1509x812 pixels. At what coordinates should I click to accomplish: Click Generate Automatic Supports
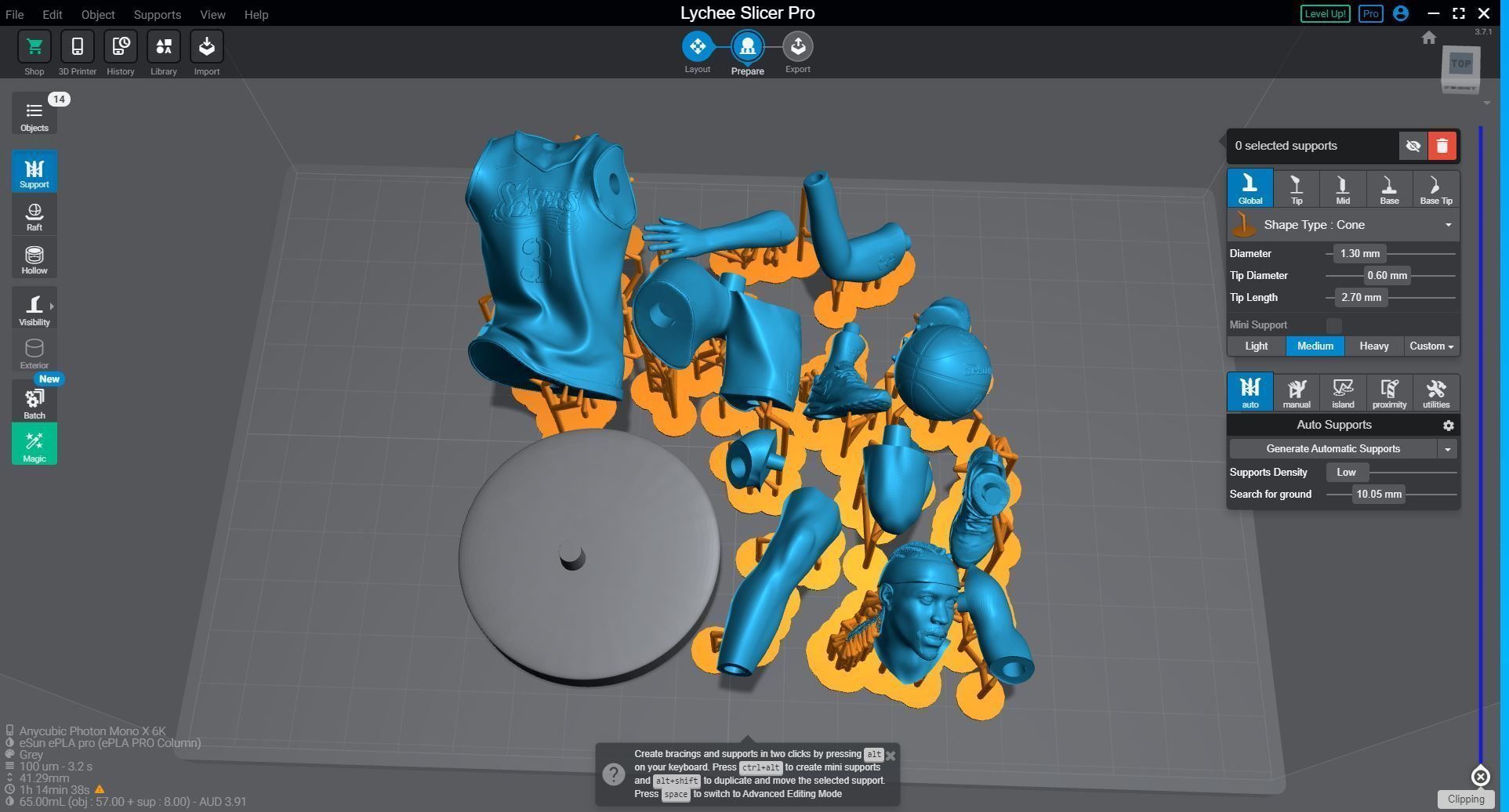(x=1333, y=449)
